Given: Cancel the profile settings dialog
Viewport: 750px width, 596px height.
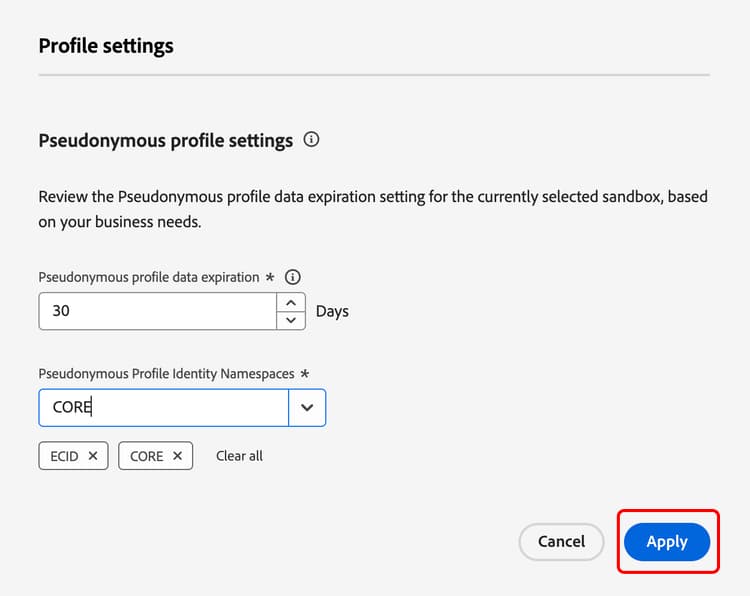Looking at the screenshot, I should point(561,542).
